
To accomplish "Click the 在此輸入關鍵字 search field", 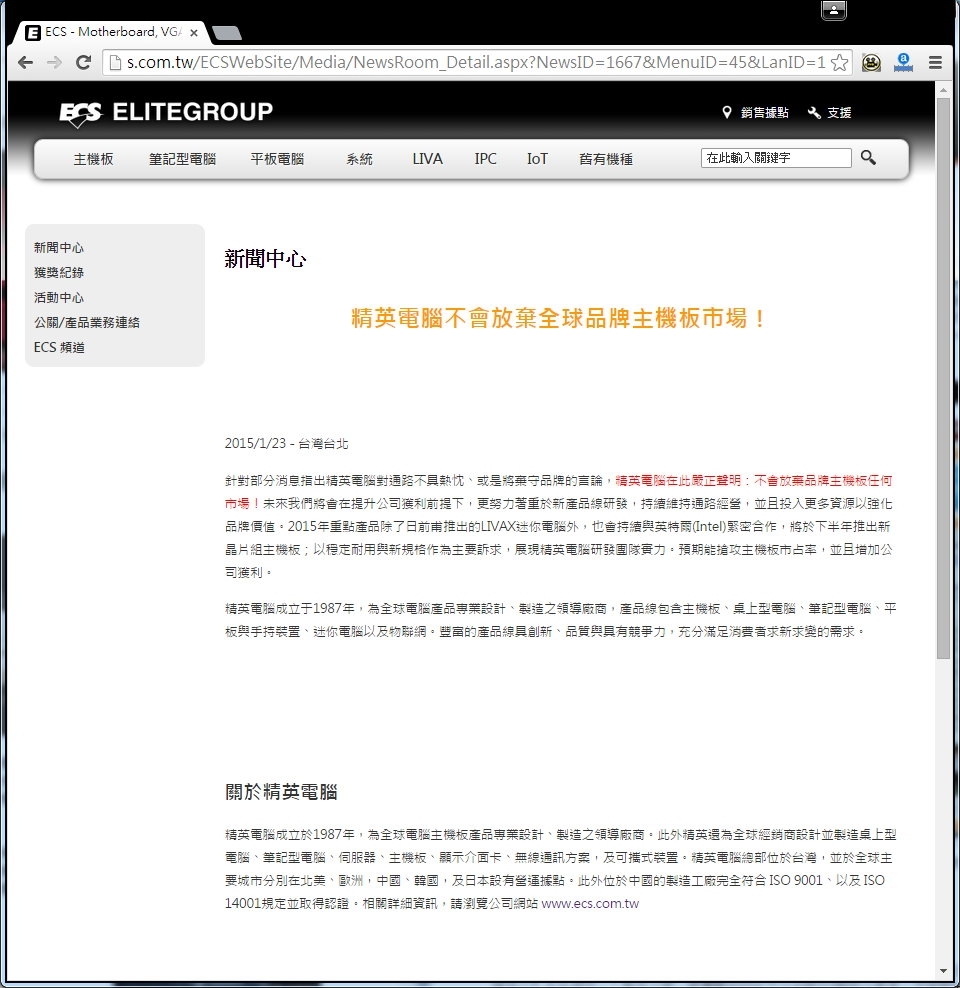I will tap(776, 158).
